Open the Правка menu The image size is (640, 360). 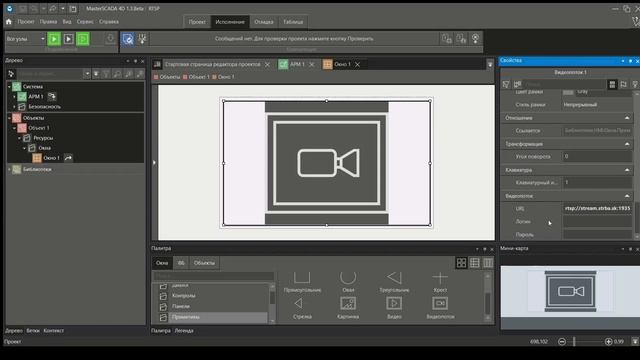pos(48,22)
